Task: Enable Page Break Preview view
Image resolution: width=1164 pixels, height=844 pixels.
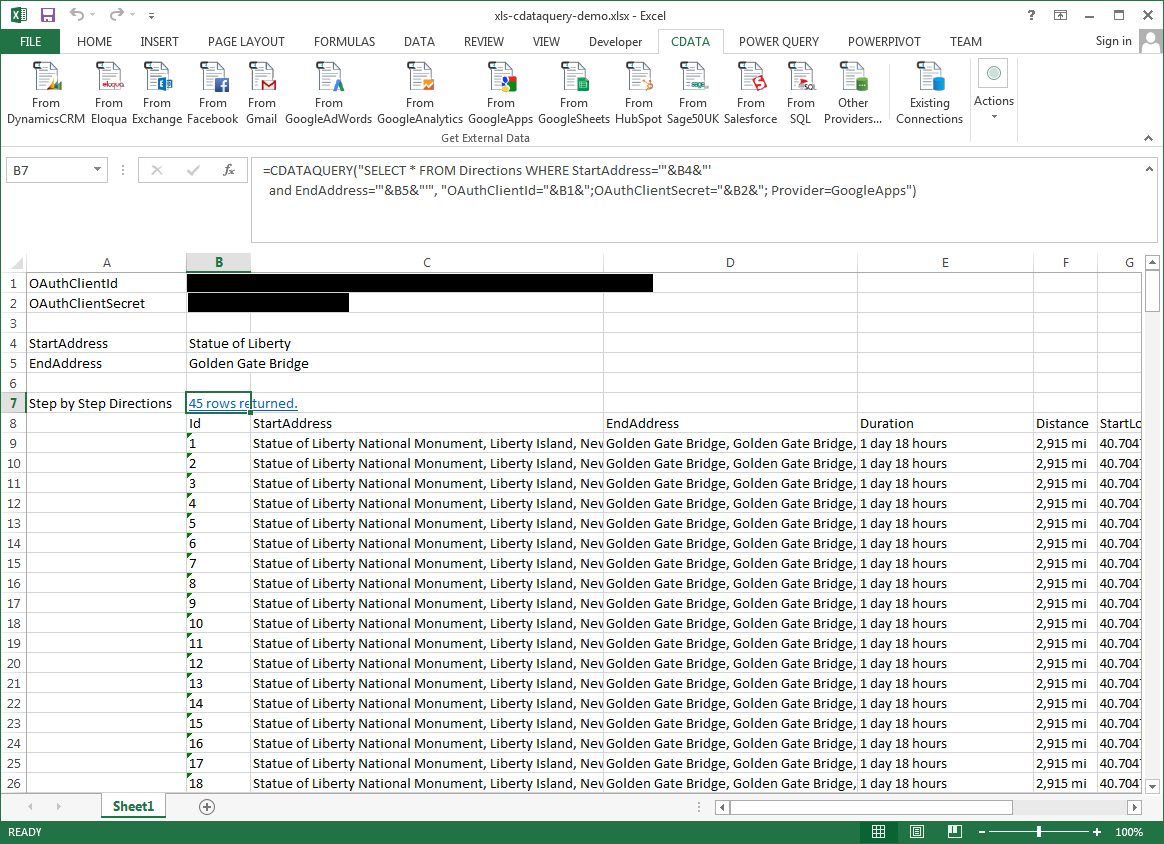Action: pyautogui.click(x=954, y=832)
